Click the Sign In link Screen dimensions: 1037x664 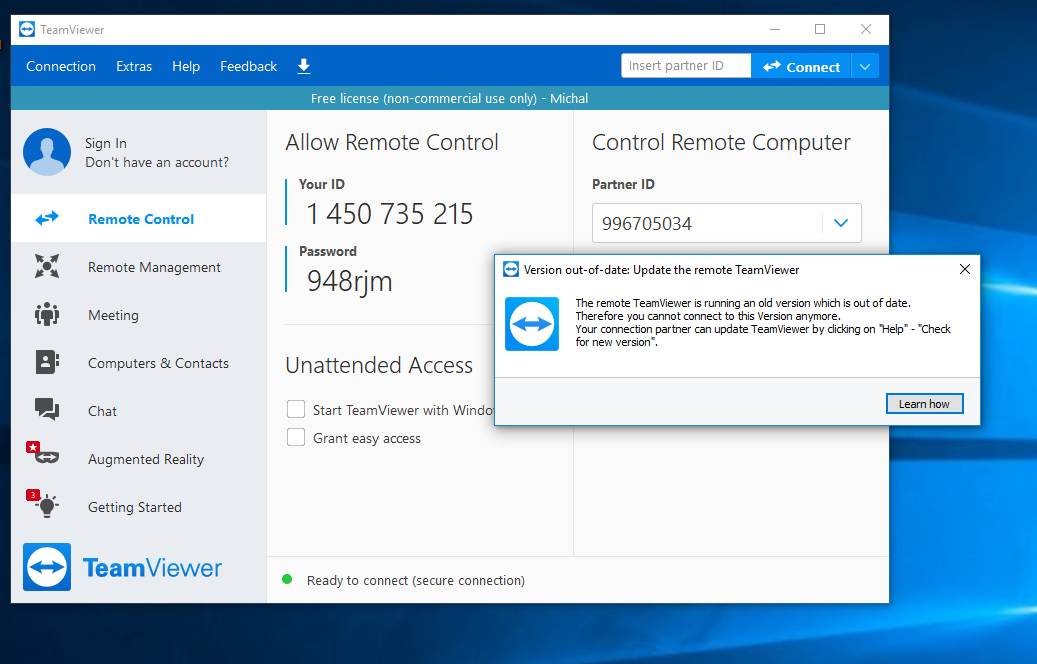(106, 143)
